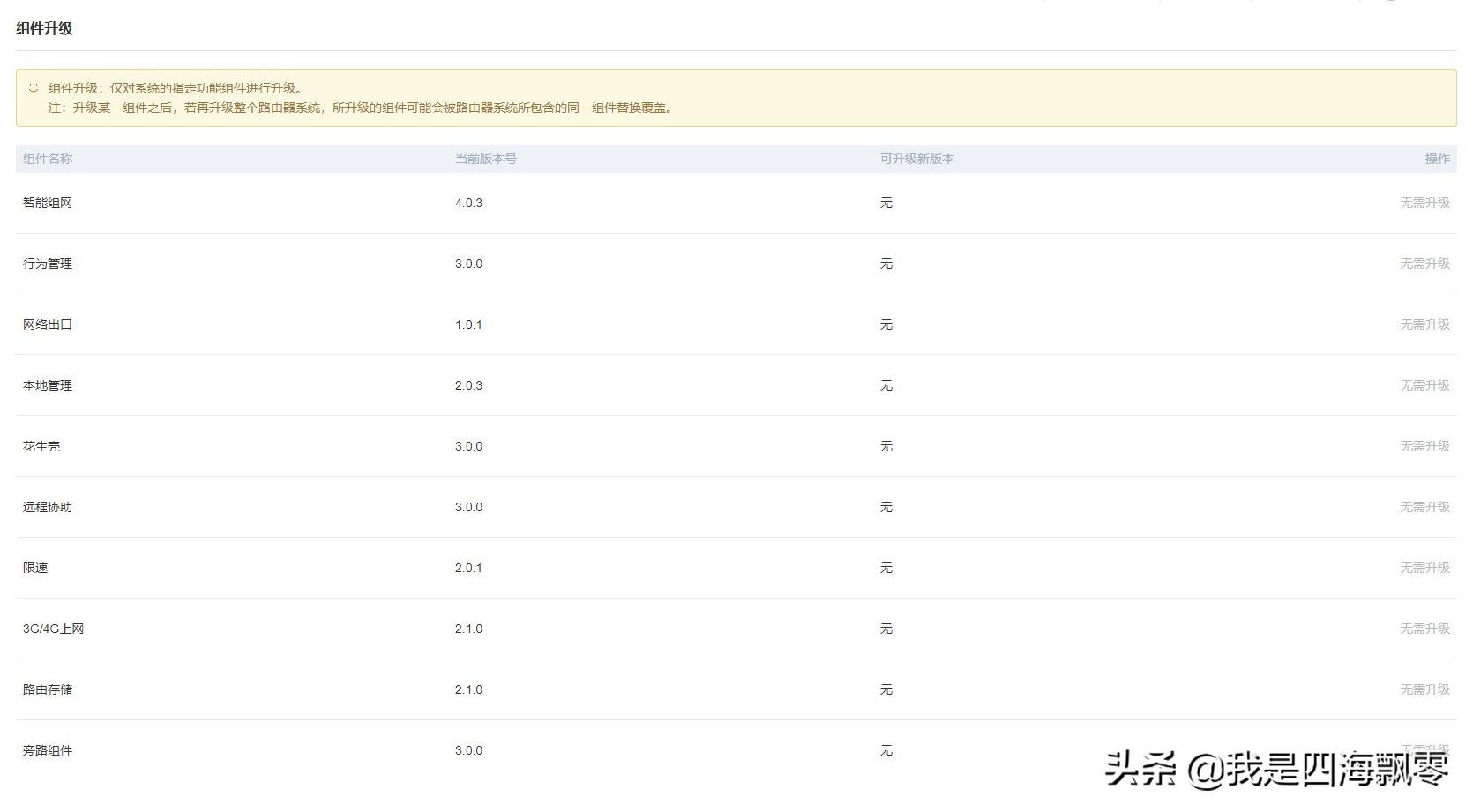Select 无需升级 beside 本地管理
1473x812 pixels.
(x=1424, y=385)
